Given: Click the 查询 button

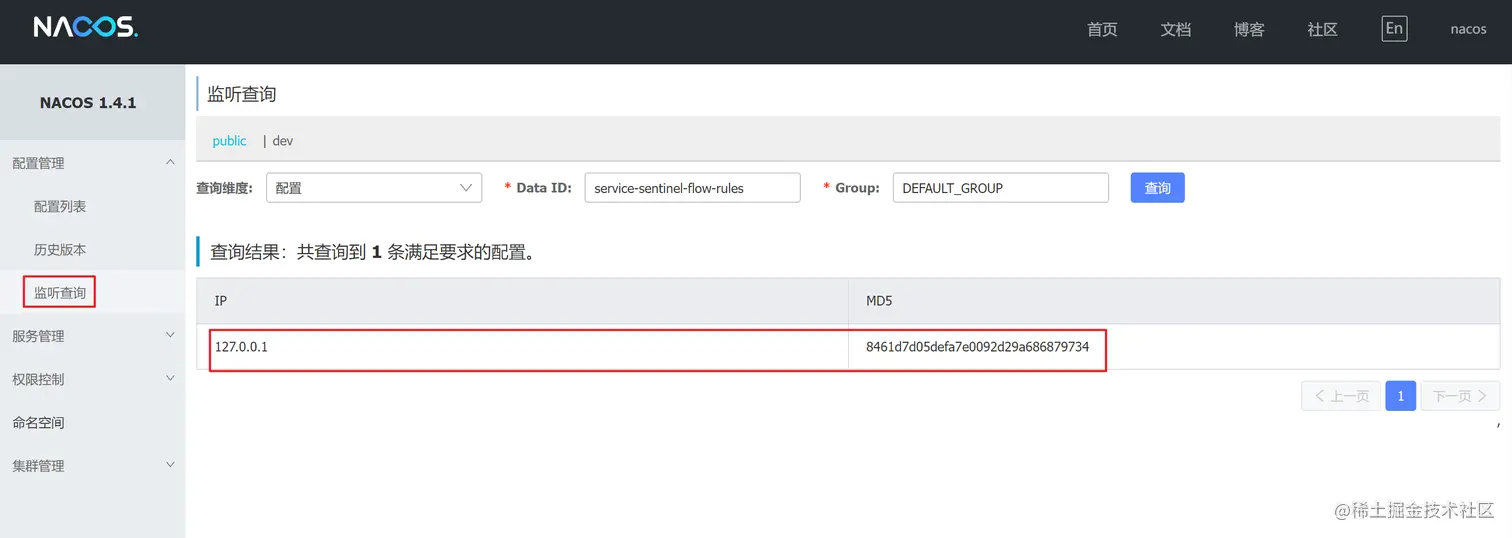Looking at the screenshot, I should pyautogui.click(x=1157, y=188).
